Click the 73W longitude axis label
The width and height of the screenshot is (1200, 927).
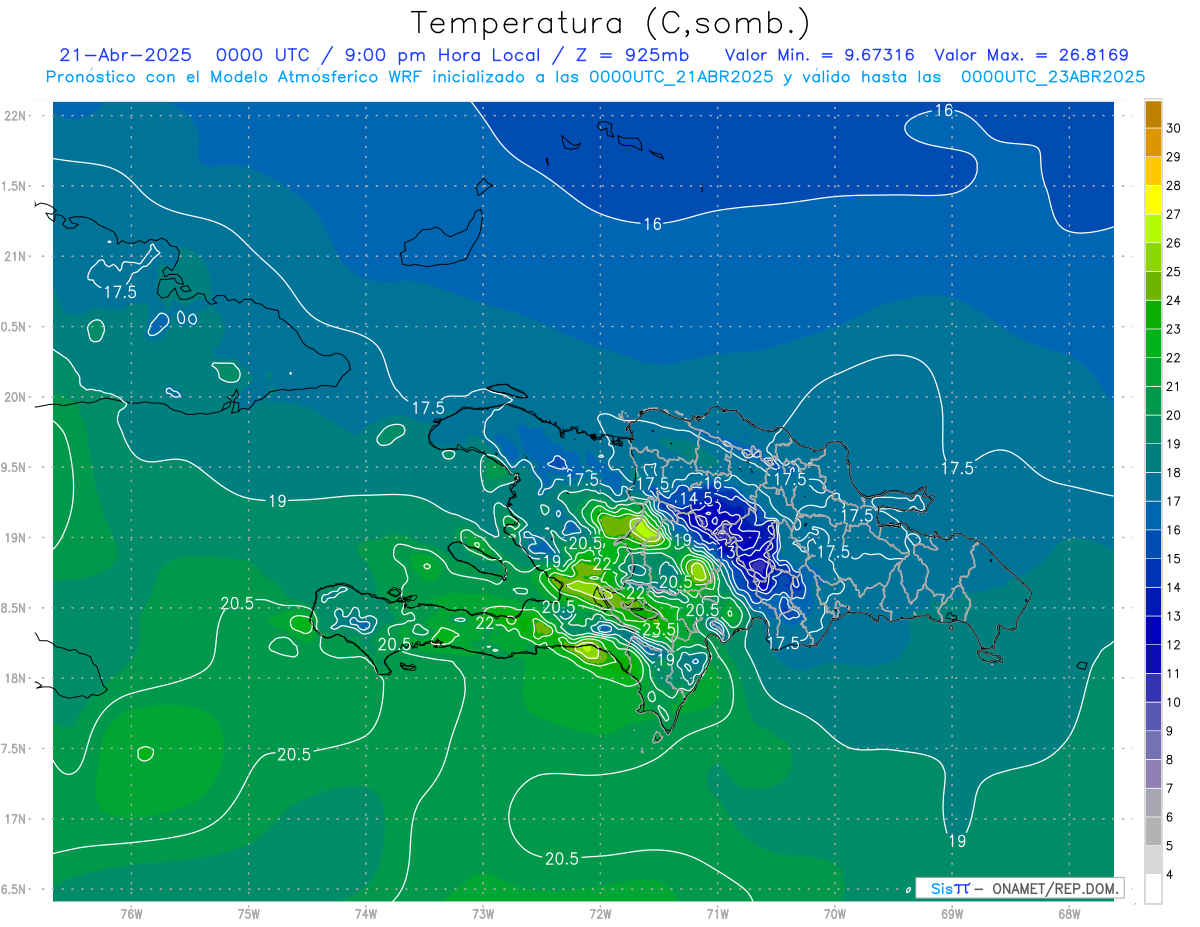483,913
